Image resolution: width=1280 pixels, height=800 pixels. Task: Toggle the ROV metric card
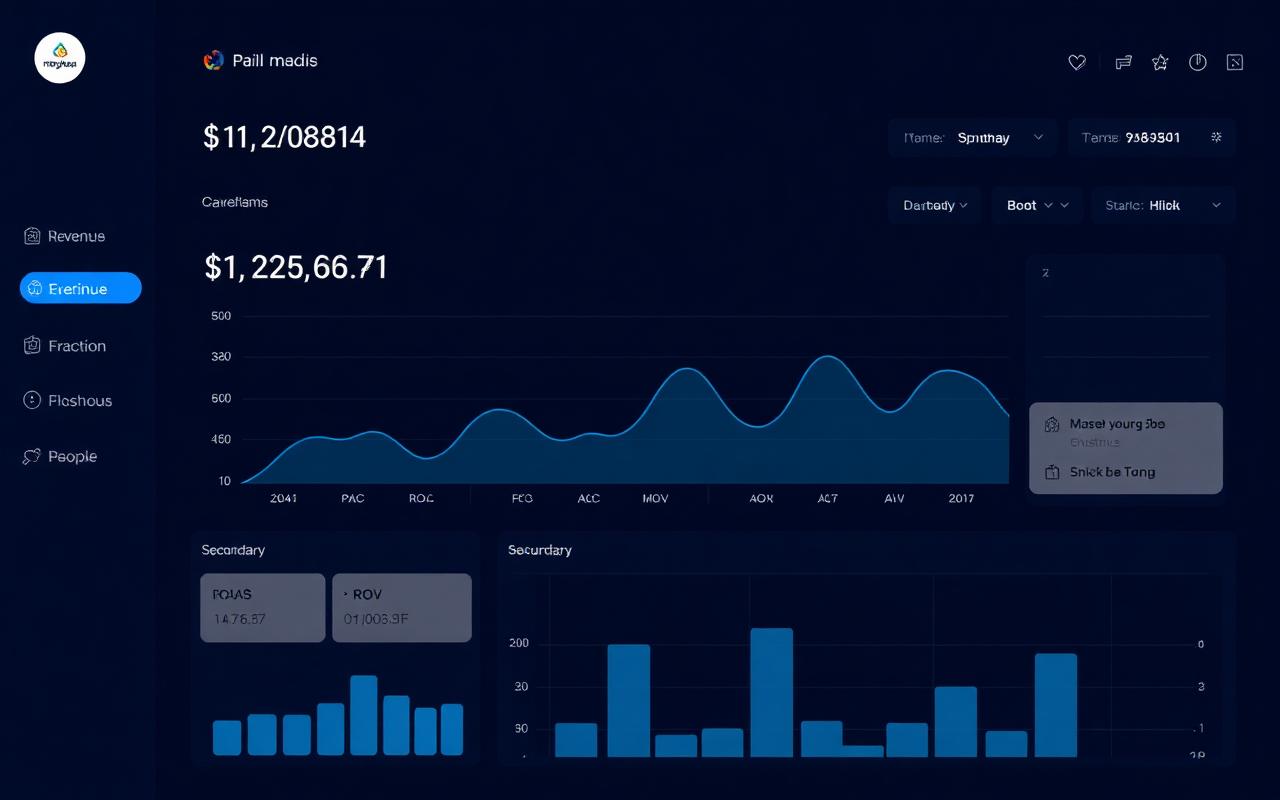coord(401,607)
